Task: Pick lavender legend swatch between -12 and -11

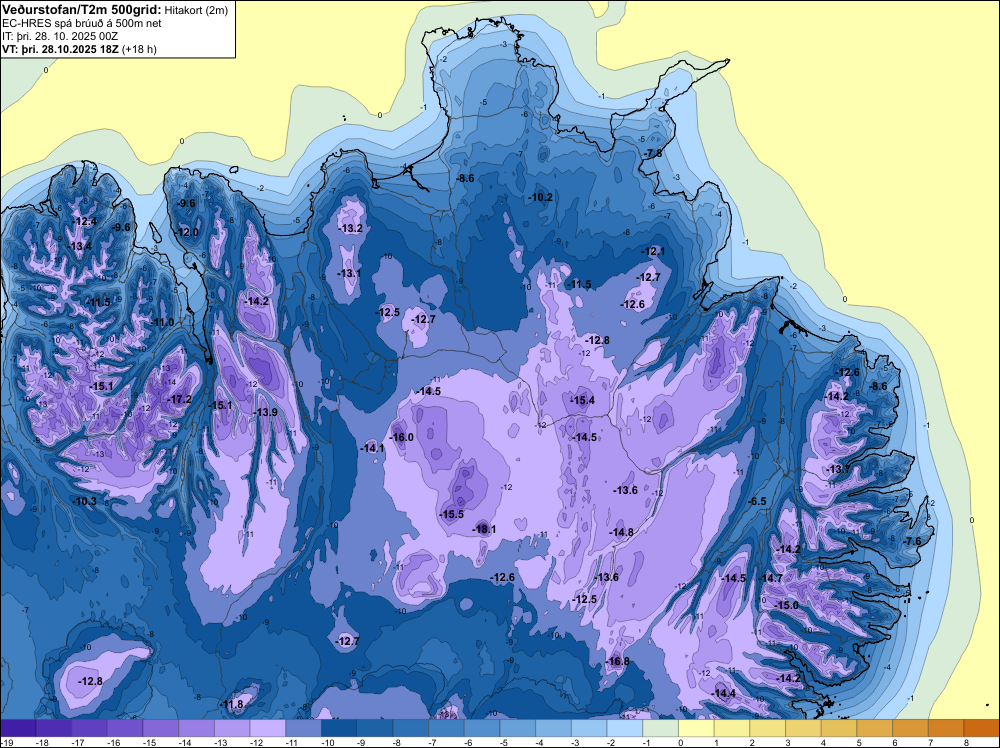Action: point(268,726)
